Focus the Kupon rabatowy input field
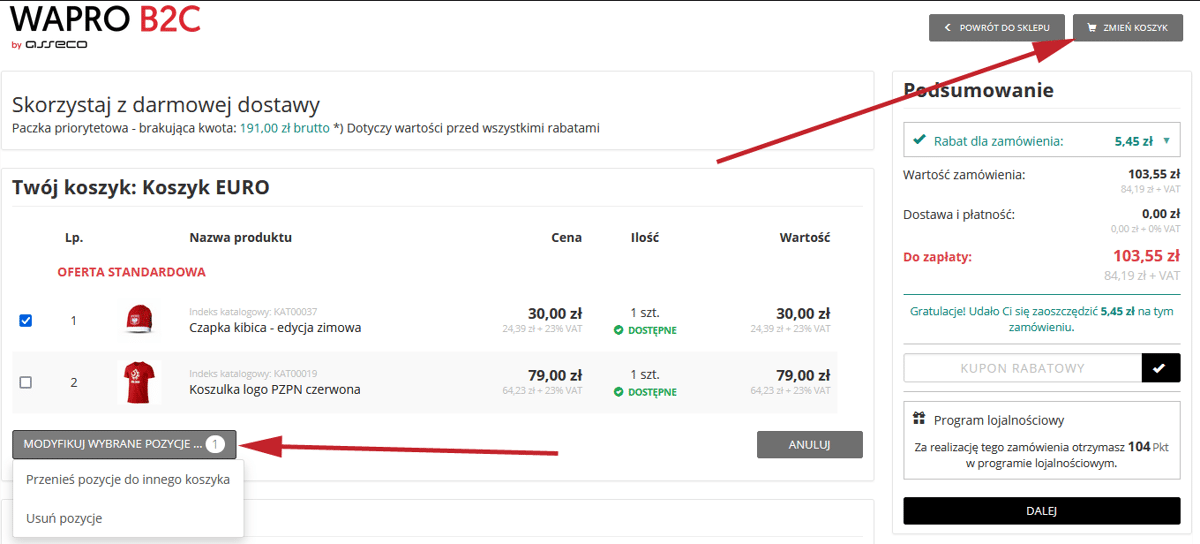The width and height of the screenshot is (1200, 544). [x=1022, y=368]
